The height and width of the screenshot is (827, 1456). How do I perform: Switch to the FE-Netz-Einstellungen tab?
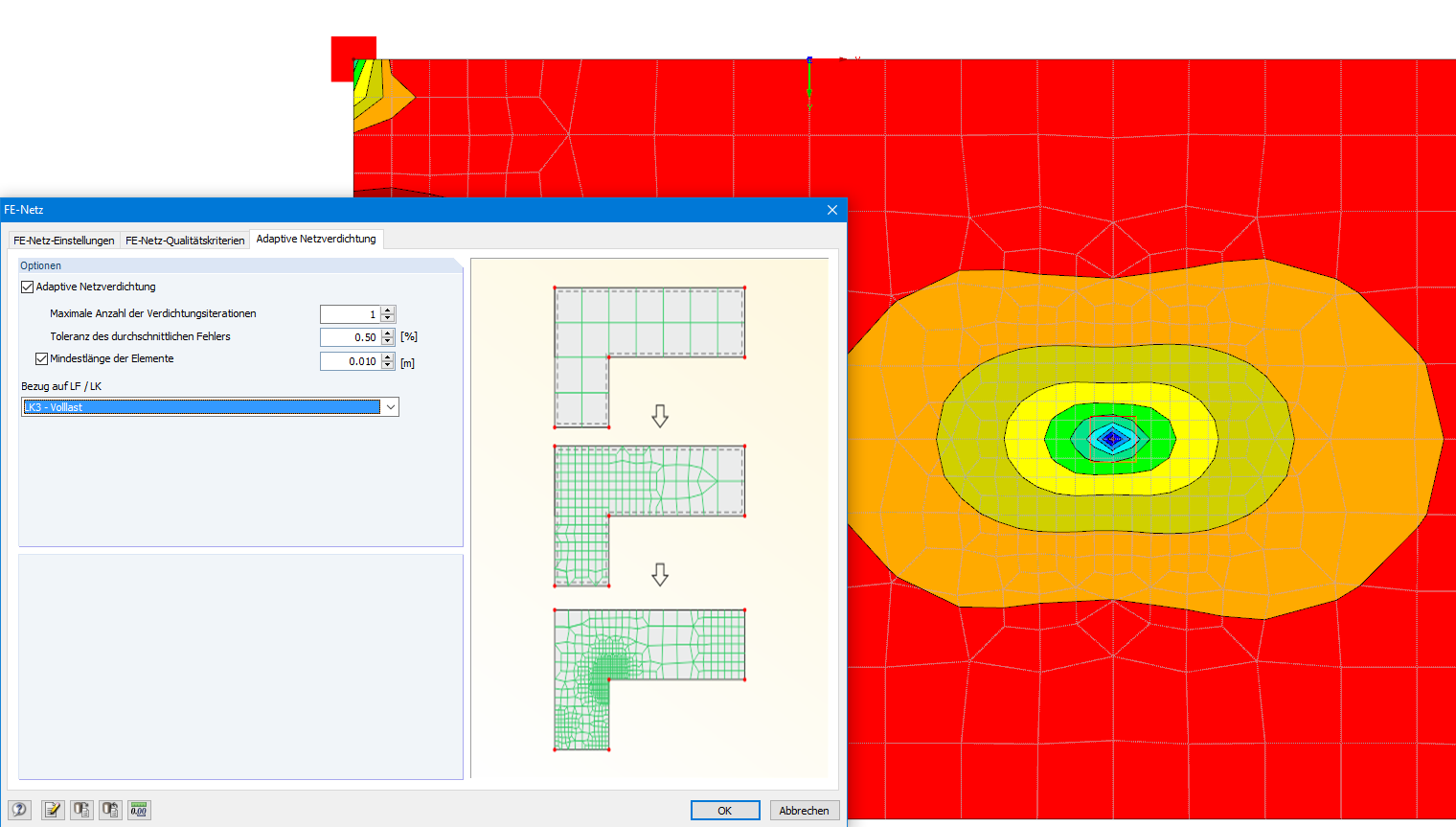(63, 240)
